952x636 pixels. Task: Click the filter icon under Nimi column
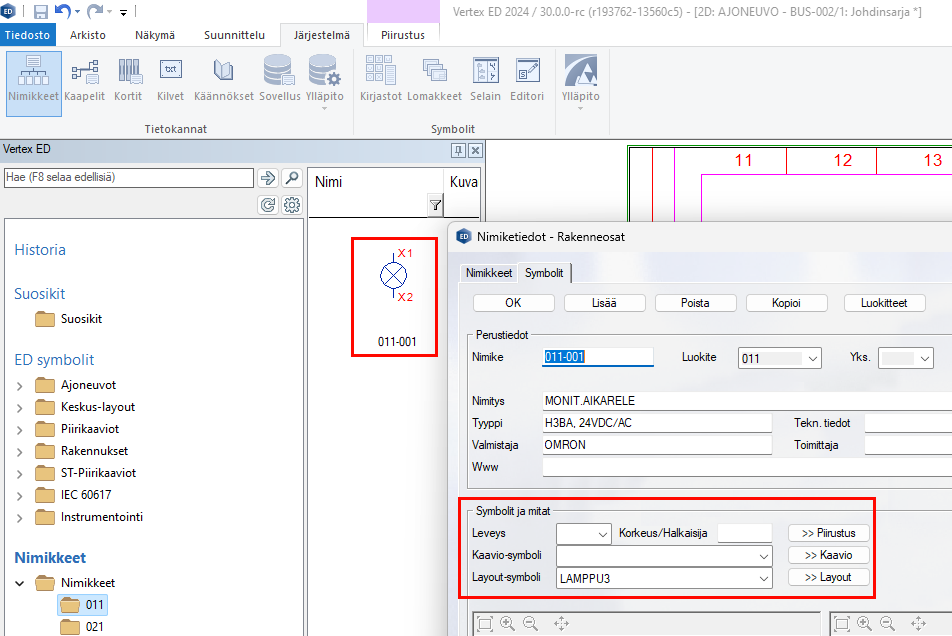(435, 206)
